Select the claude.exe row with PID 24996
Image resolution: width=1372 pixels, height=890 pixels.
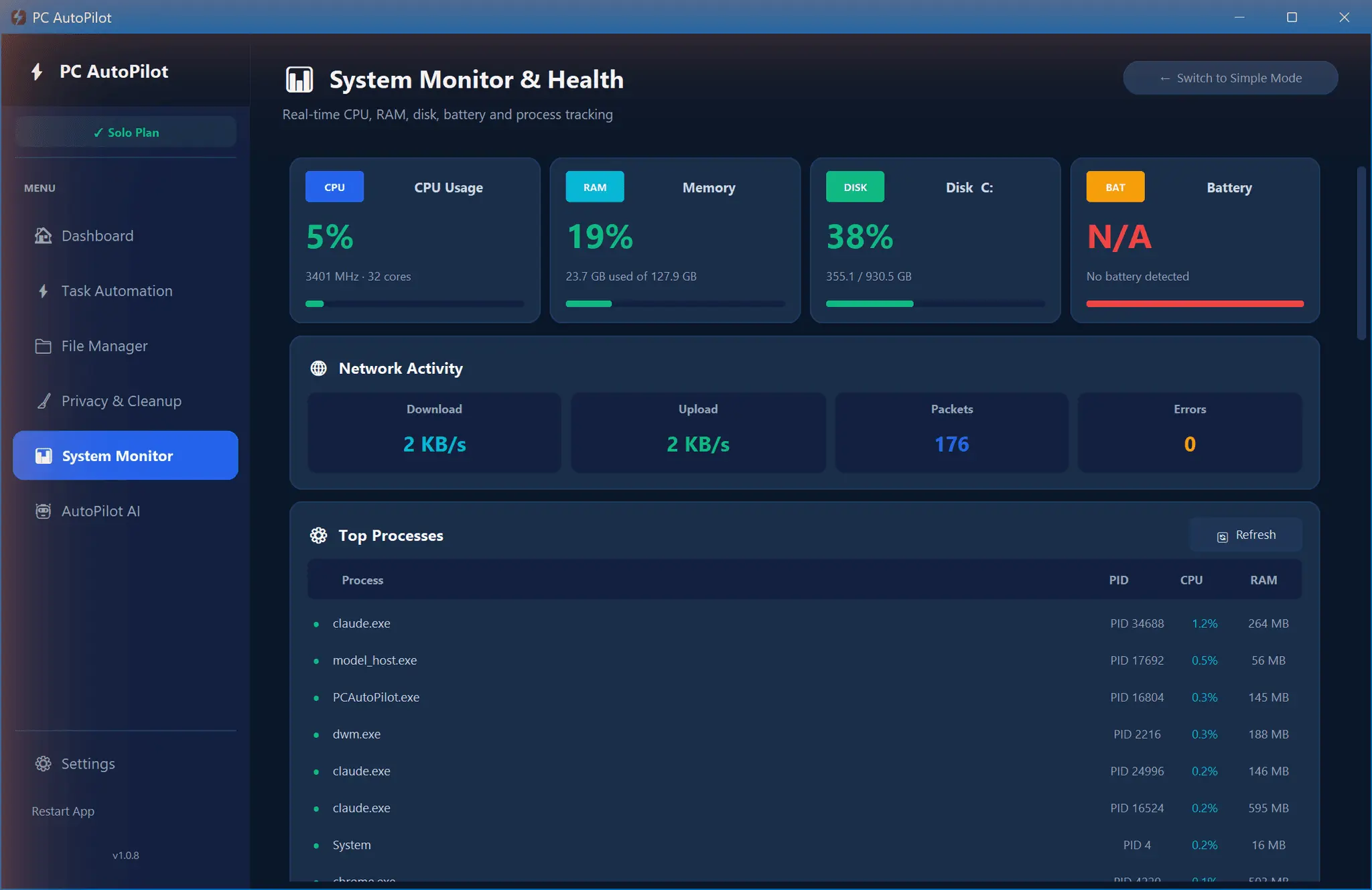point(805,771)
